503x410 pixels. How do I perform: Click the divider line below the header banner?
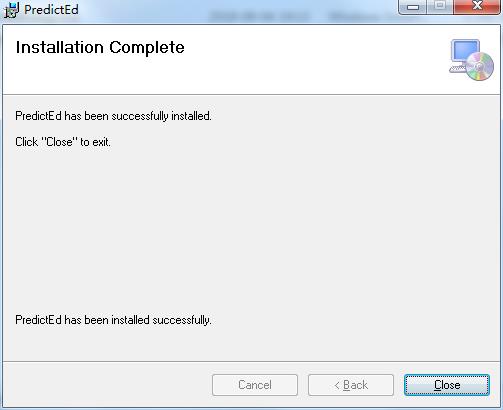[x=251, y=95]
